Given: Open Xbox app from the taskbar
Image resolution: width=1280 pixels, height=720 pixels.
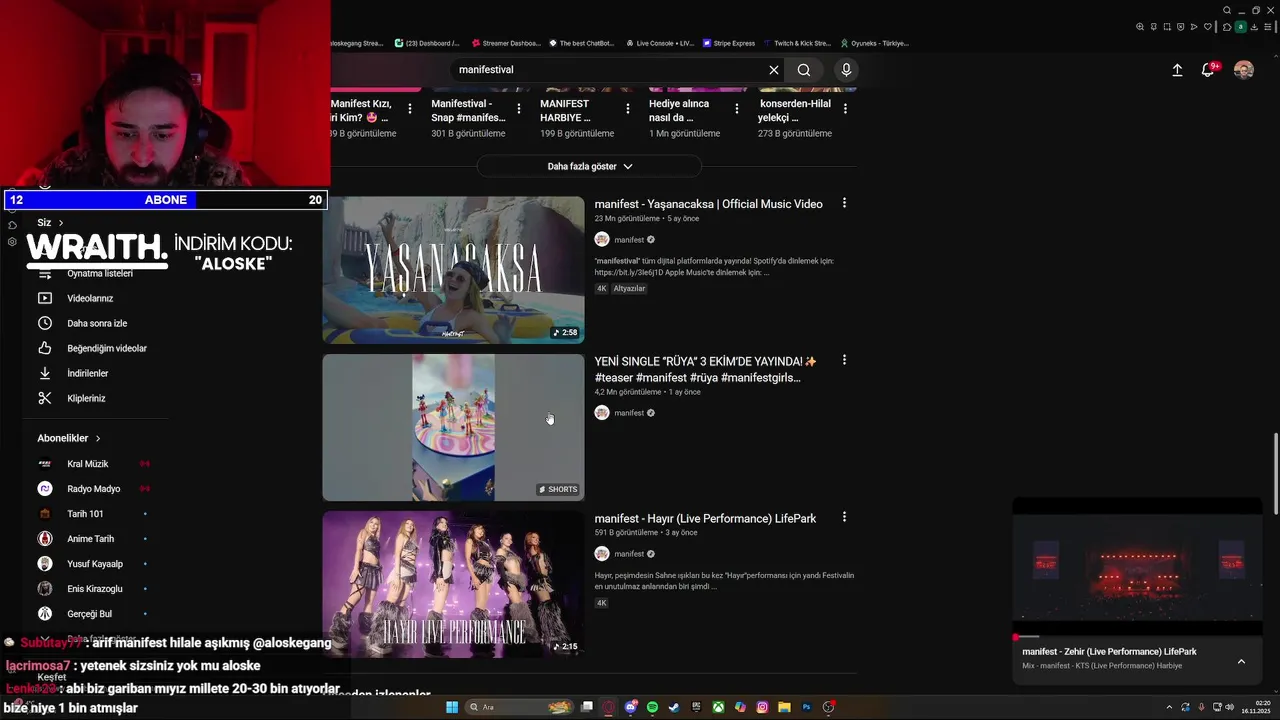Looking at the screenshot, I should [718, 707].
